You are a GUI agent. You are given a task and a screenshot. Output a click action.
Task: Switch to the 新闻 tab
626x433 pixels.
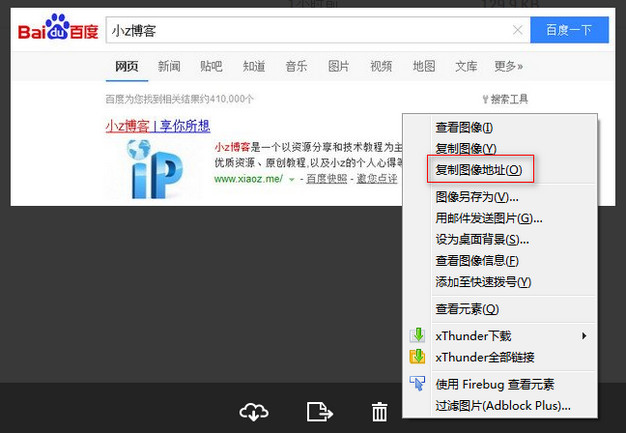tap(169, 67)
